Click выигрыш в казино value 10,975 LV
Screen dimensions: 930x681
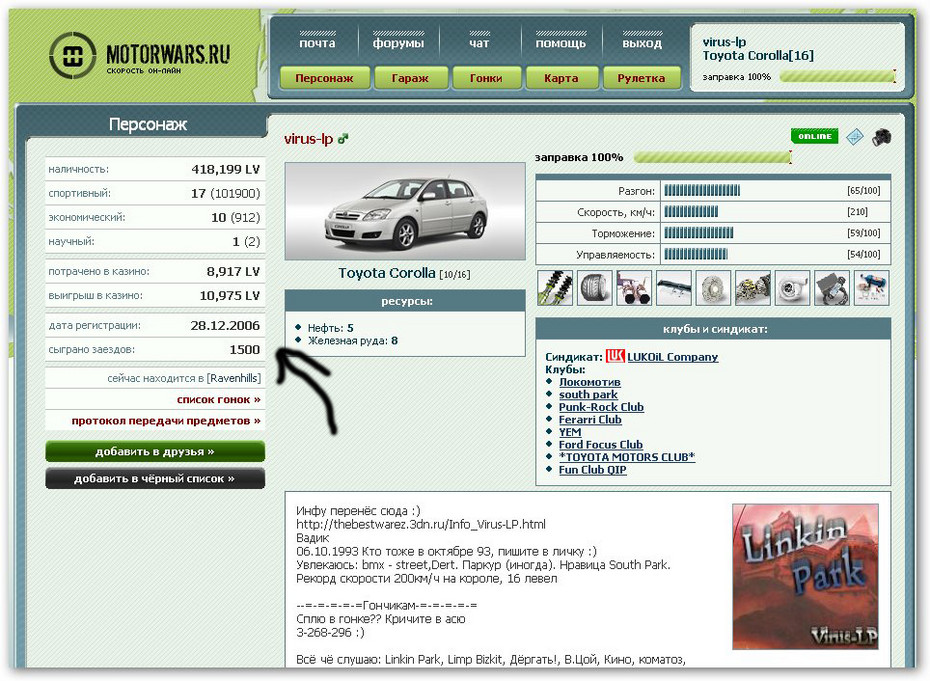(230, 295)
